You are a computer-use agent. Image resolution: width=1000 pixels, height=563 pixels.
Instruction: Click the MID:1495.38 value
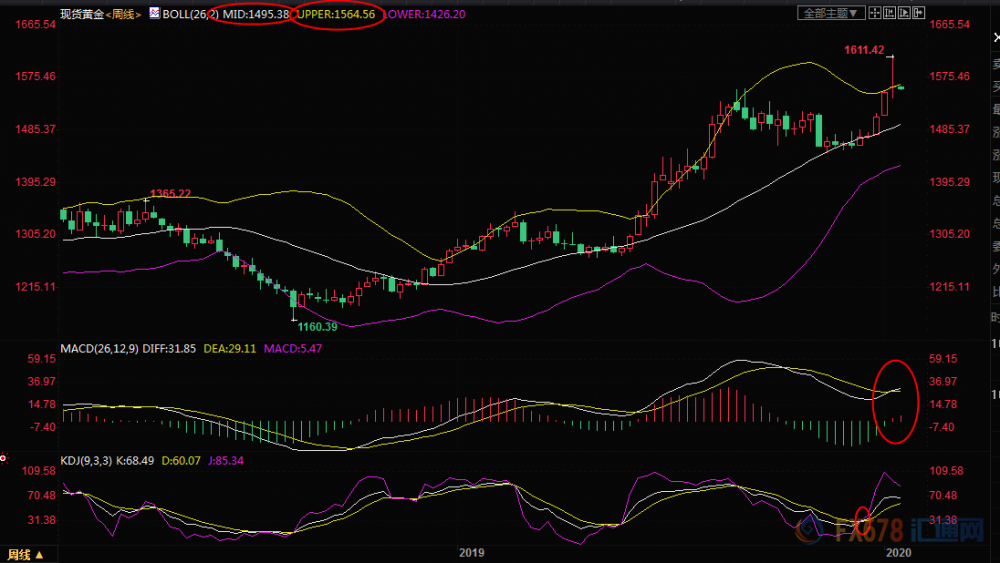click(x=256, y=14)
